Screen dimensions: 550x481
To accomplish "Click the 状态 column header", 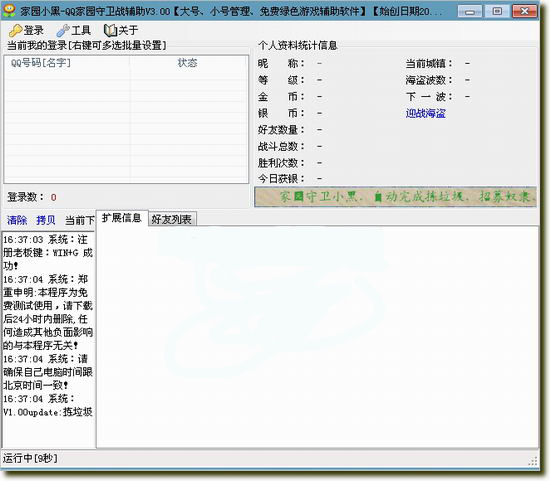I will (188, 63).
